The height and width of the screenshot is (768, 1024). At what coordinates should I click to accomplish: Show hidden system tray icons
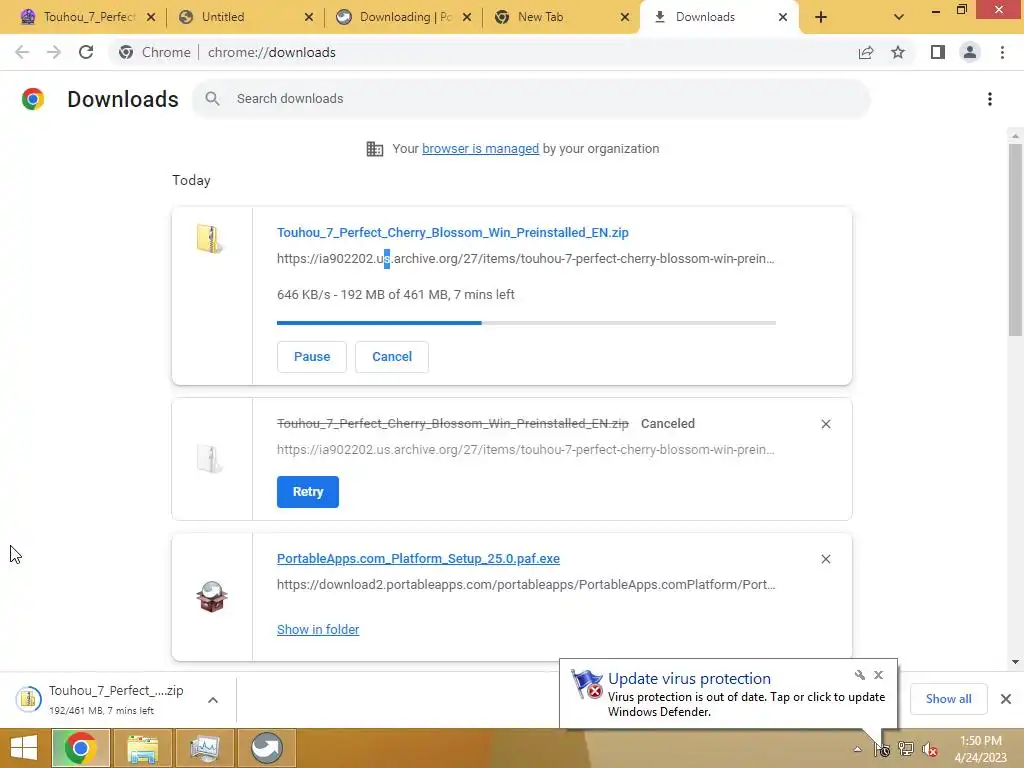click(x=857, y=749)
